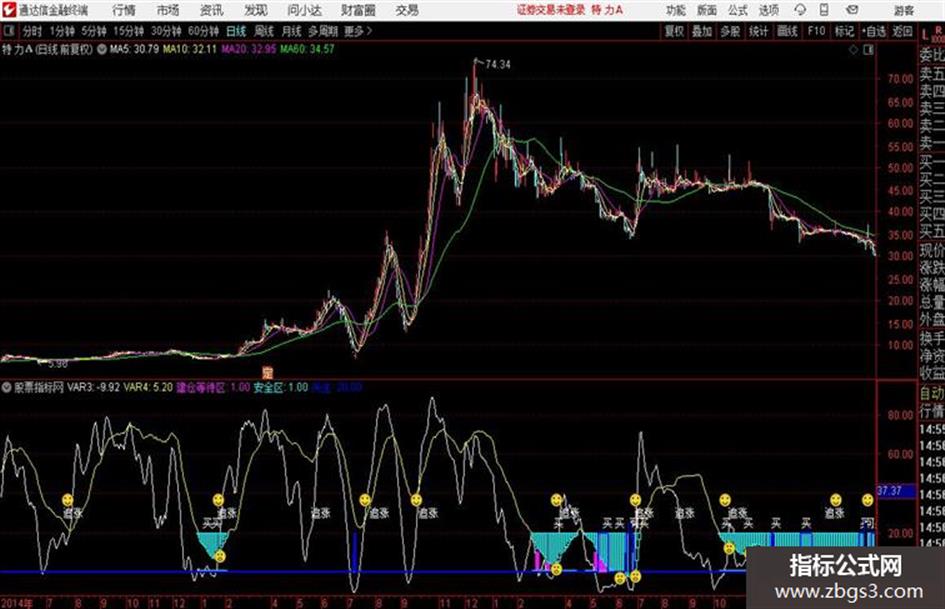Open the 功能 menu

(676, 10)
